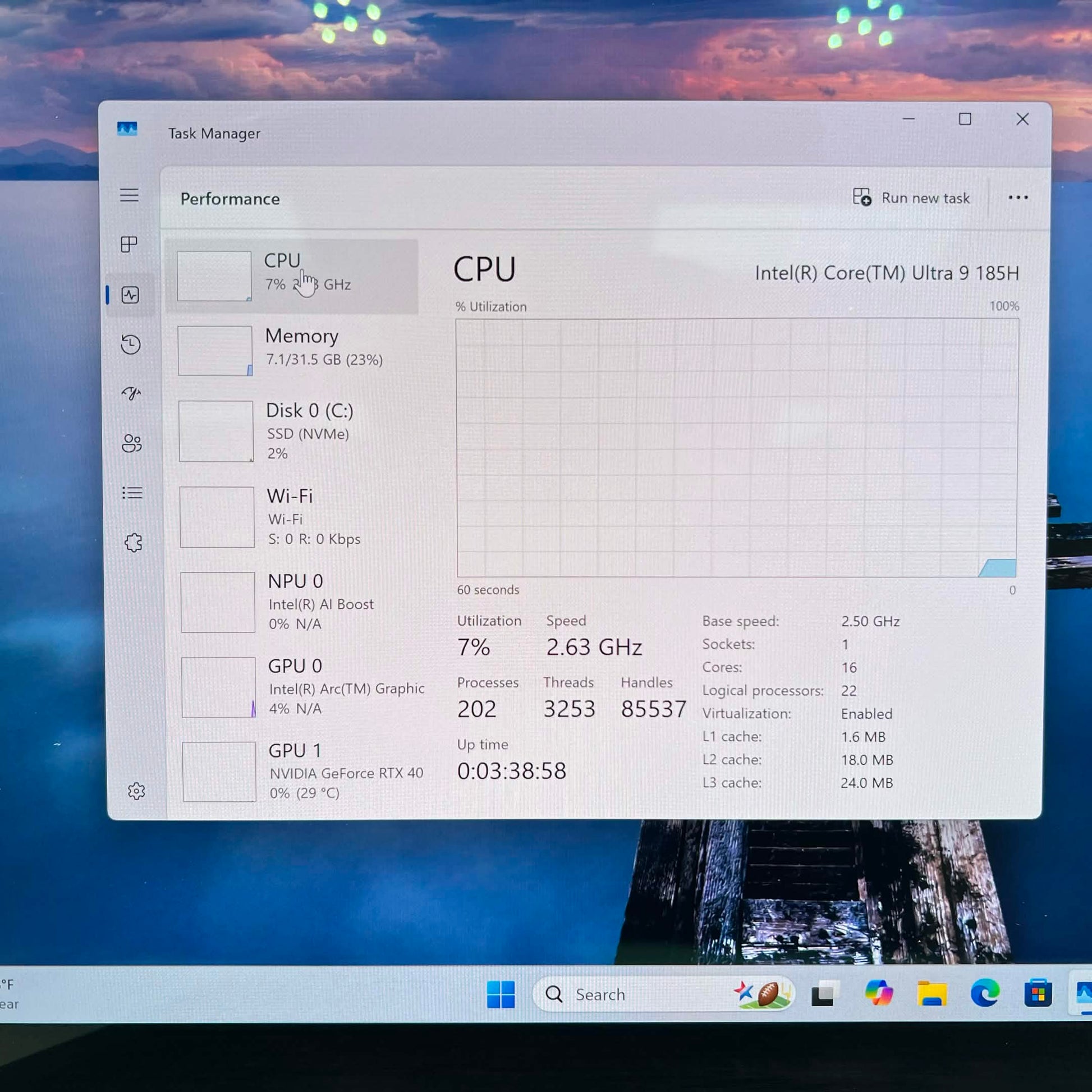Click the Disk 0 mini graph thumbnail
This screenshot has width=1092, height=1092.
pos(216,432)
